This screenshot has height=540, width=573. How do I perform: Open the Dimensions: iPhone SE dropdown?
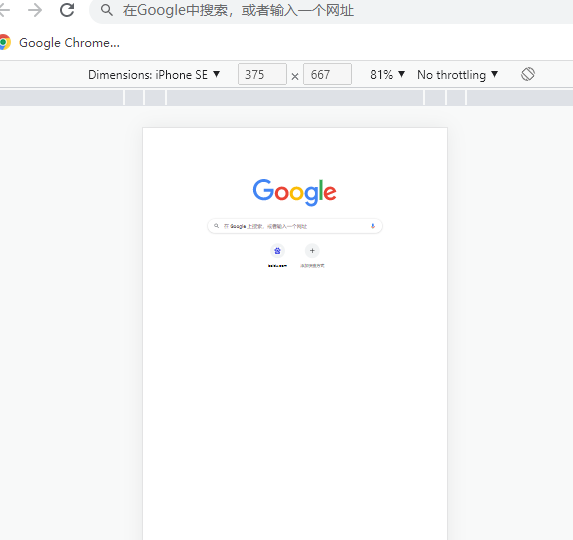[x=154, y=75]
